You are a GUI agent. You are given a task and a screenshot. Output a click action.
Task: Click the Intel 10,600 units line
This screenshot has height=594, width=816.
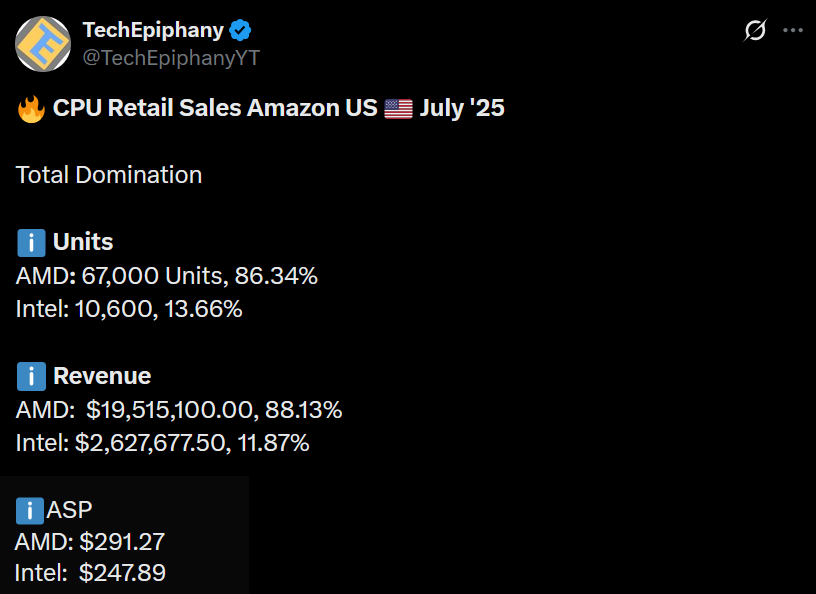click(x=129, y=309)
